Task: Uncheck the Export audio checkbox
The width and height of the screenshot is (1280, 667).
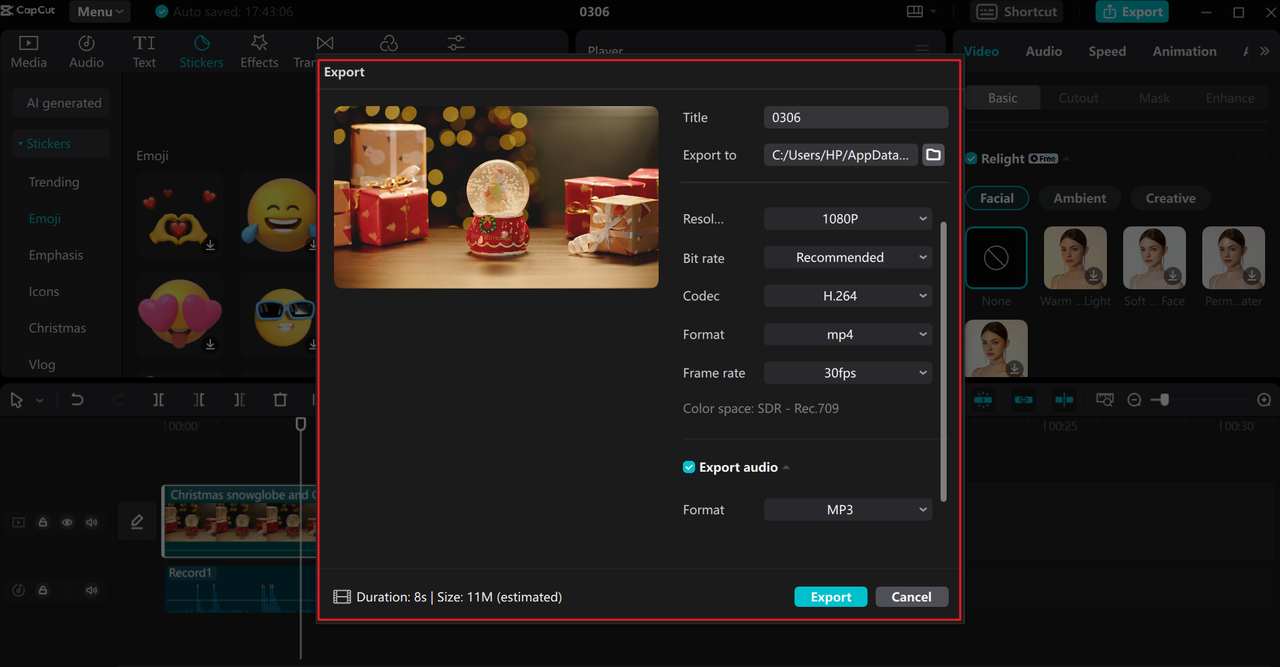Action: coord(689,467)
